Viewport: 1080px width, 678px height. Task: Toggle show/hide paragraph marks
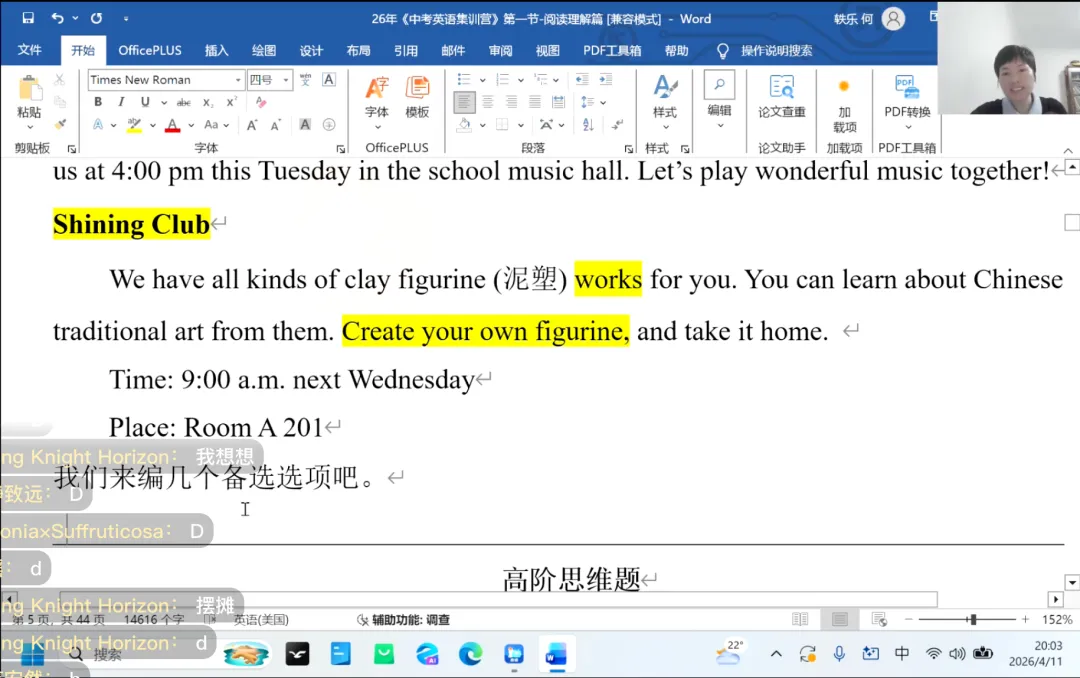click(617, 125)
